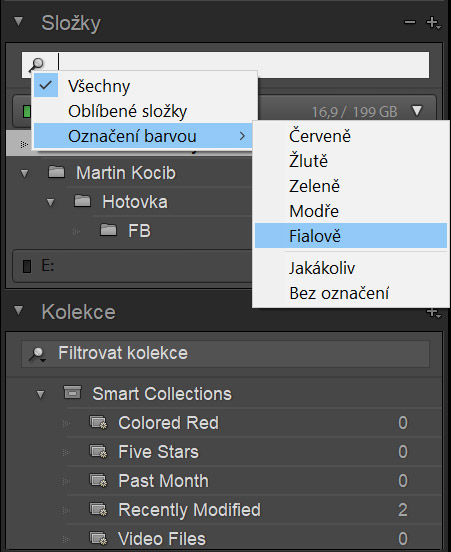Click the minus button in Složky header

(x=410, y=23)
